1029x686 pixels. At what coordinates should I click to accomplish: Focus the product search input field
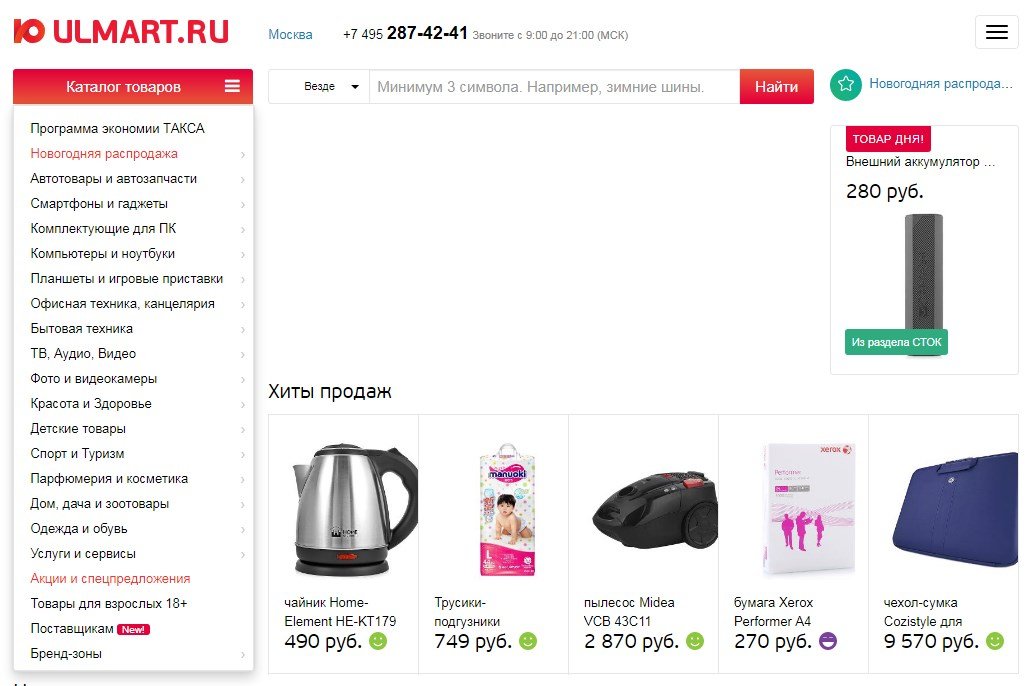point(555,87)
